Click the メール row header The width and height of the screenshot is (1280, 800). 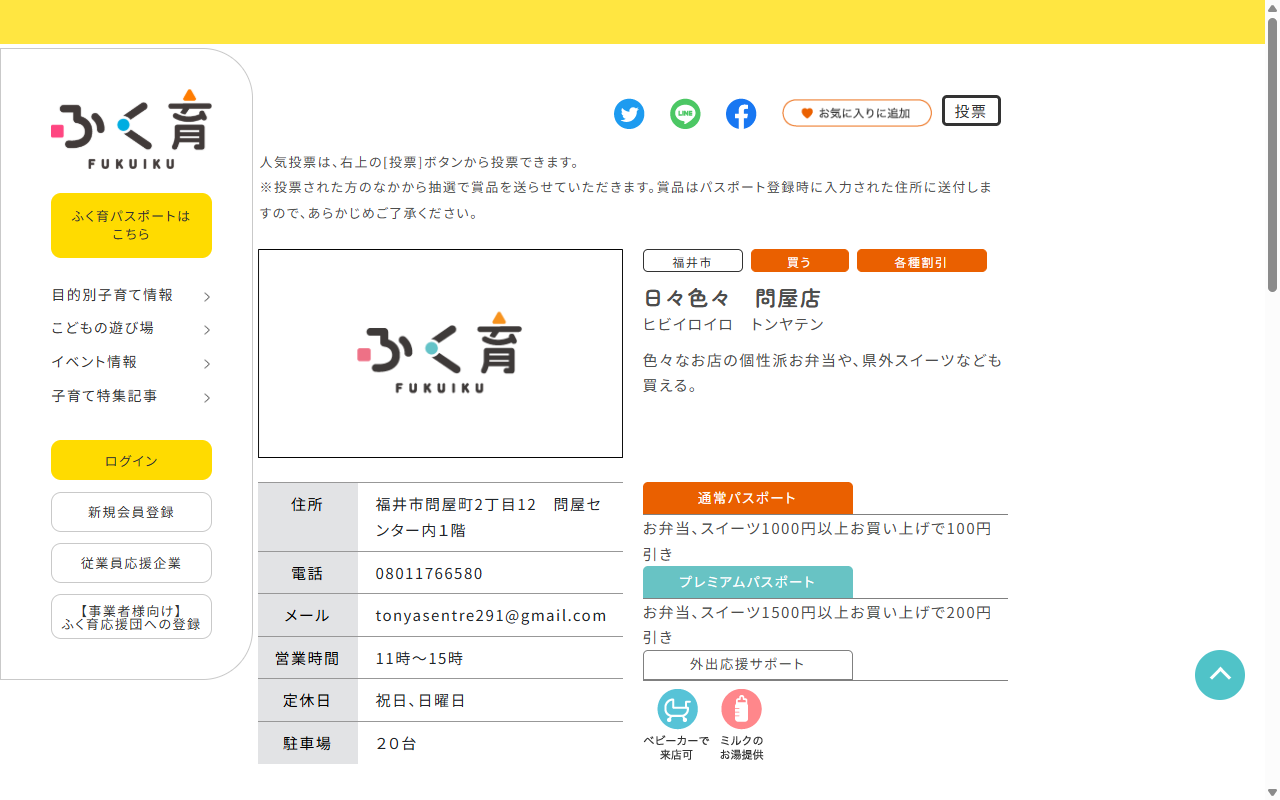tap(307, 616)
